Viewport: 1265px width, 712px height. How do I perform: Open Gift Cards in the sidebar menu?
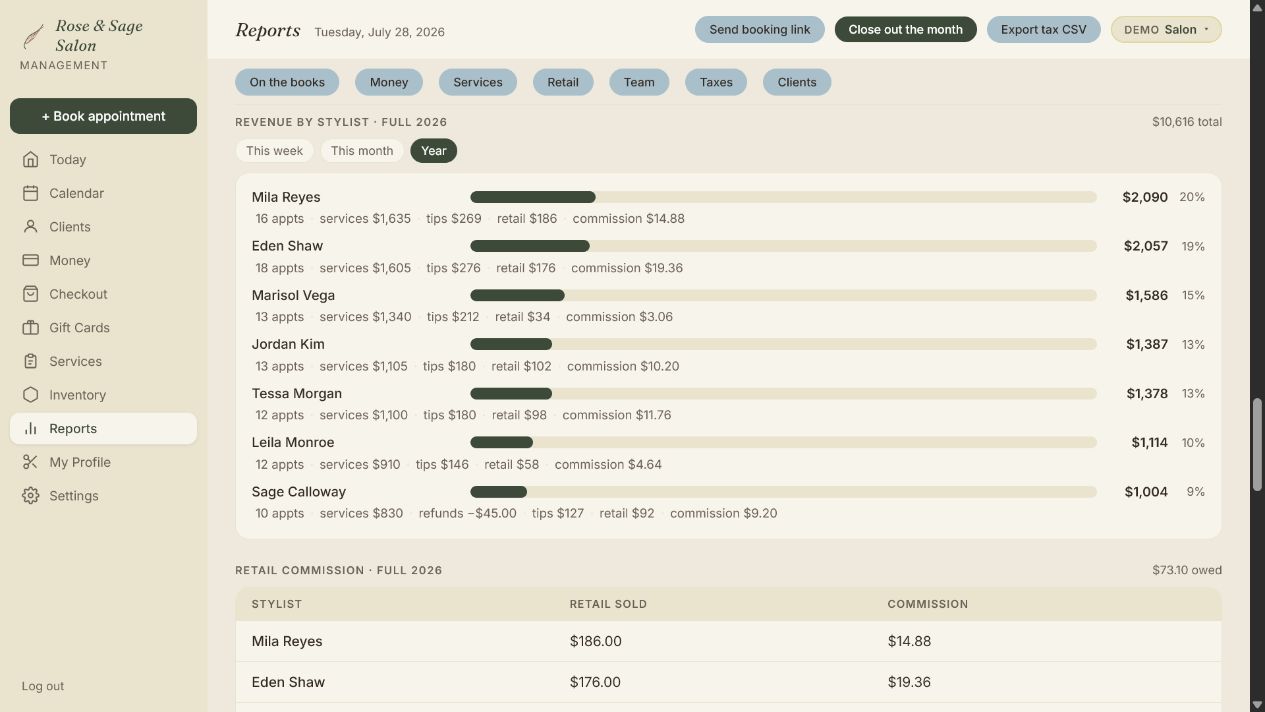[103, 328]
